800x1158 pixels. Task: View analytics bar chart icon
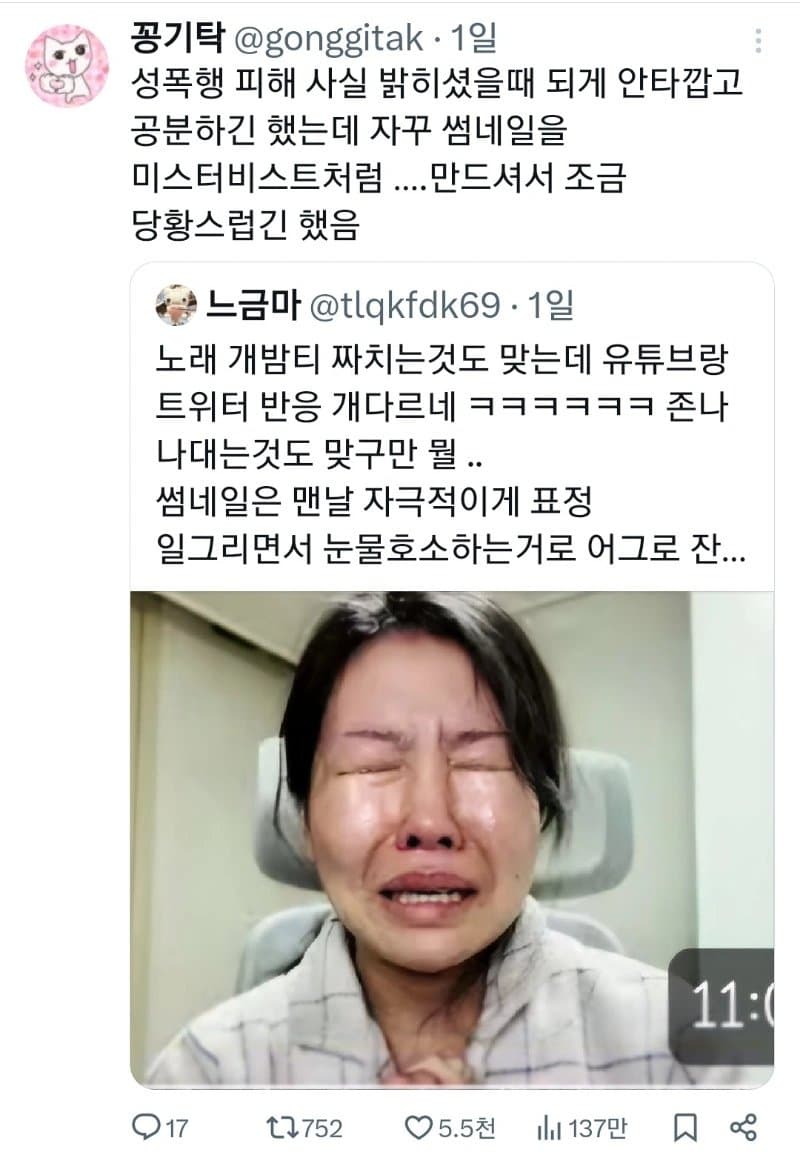(549, 1128)
